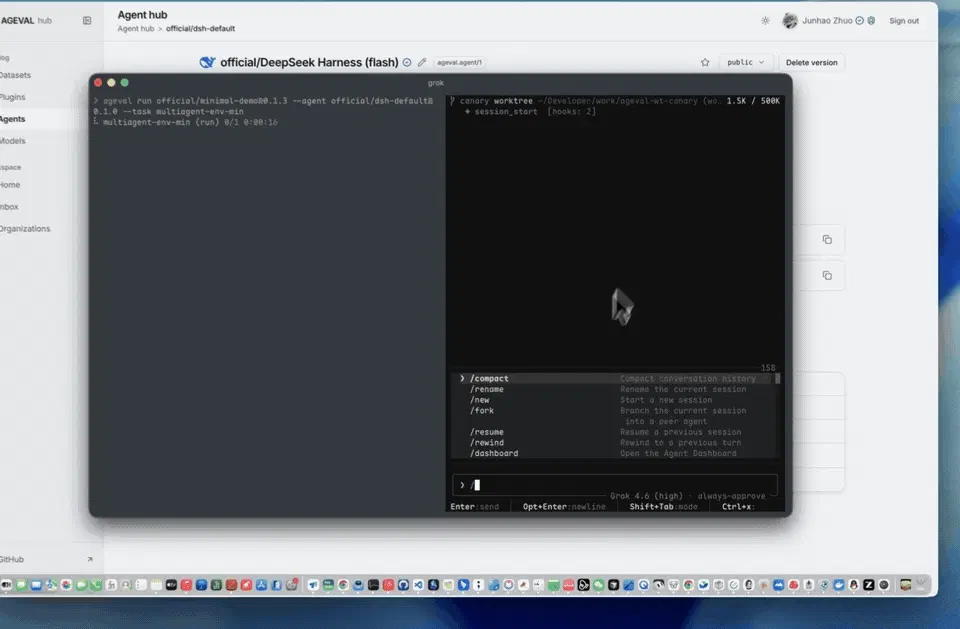This screenshot has height=629, width=960.
Task: Click the DeepSeek whale logo icon
Action: pyautogui.click(x=208, y=62)
